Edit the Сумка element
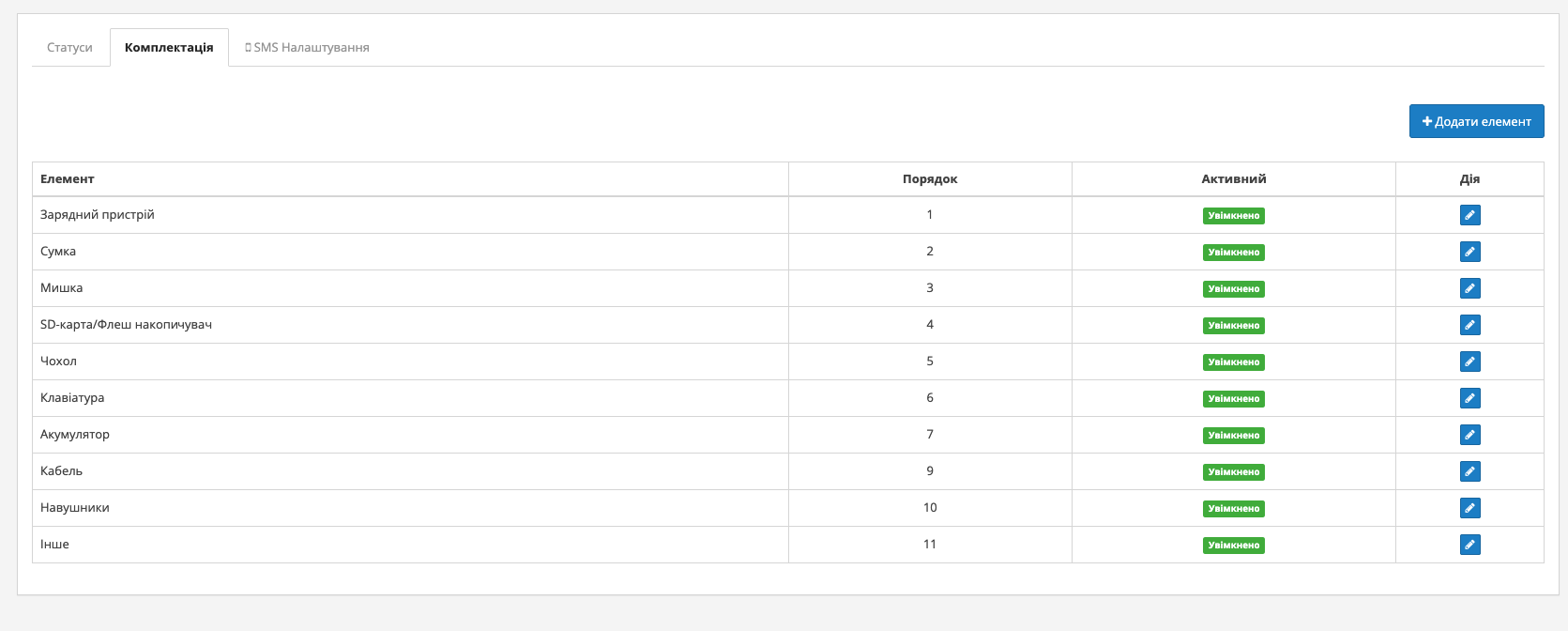Image resolution: width=1568 pixels, height=631 pixels. coord(1469,252)
